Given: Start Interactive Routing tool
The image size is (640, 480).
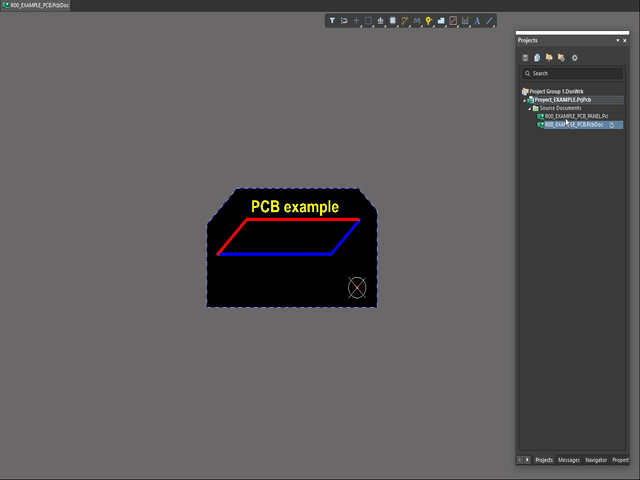Looking at the screenshot, I should (404, 21).
